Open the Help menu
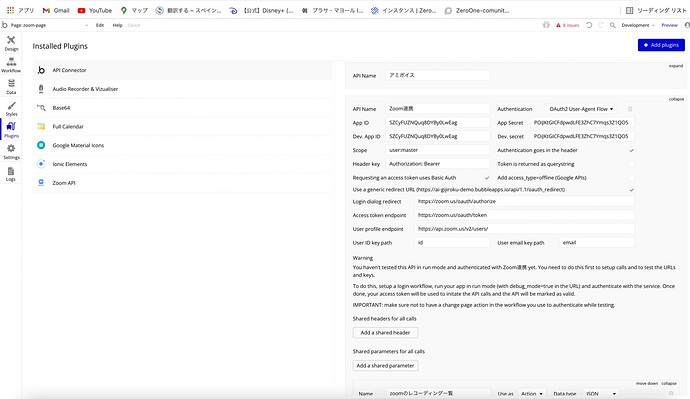The width and height of the screenshot is (690, 399). [x=117, y=25]
